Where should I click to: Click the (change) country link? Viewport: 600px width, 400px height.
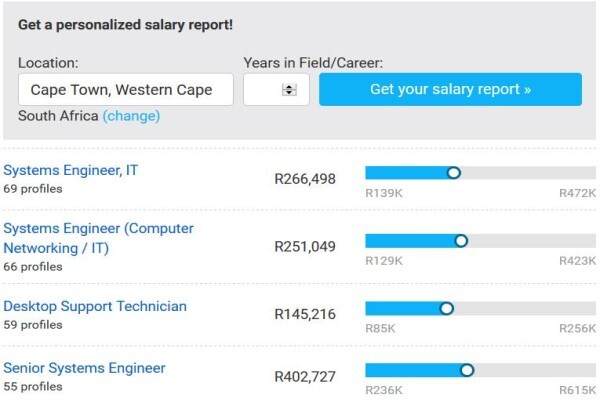pos(131,116)
